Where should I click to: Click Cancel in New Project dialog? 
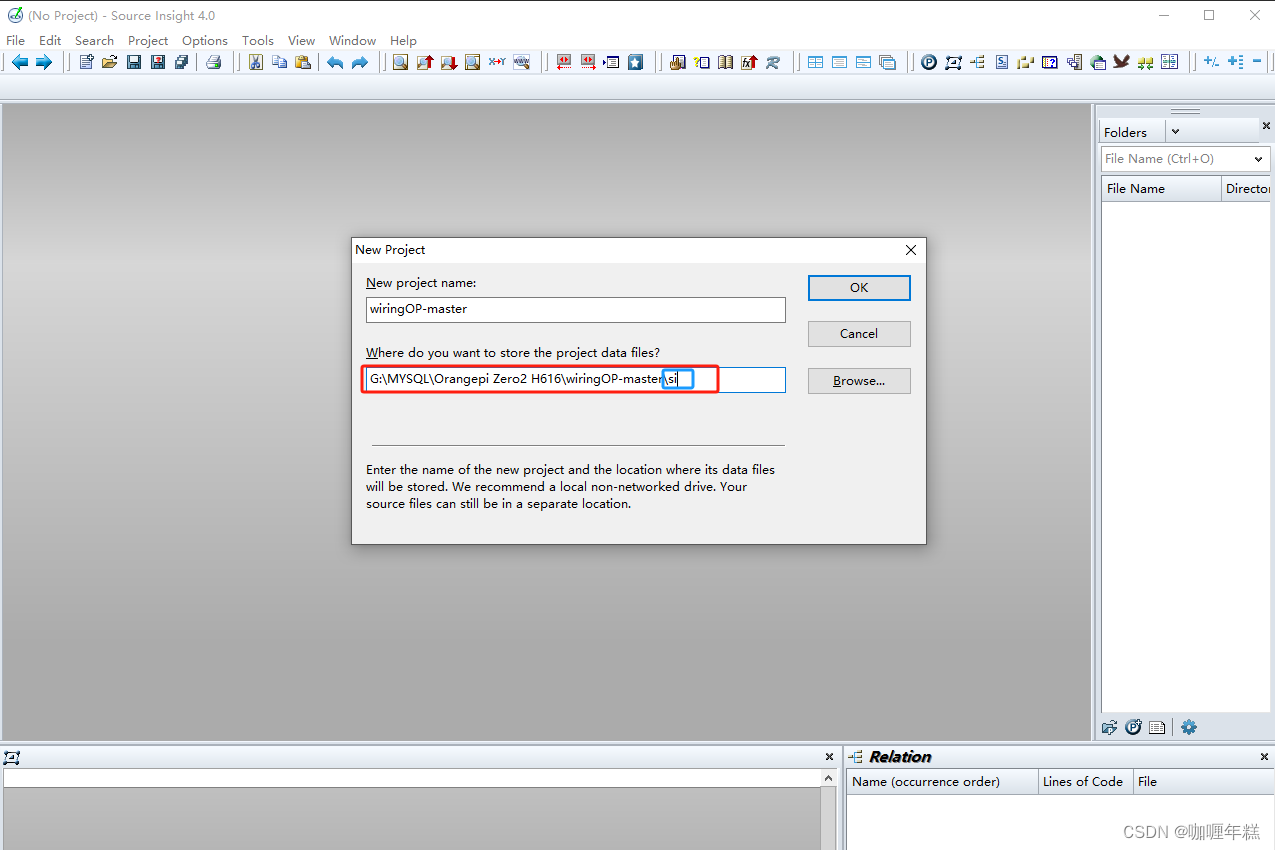859,334
